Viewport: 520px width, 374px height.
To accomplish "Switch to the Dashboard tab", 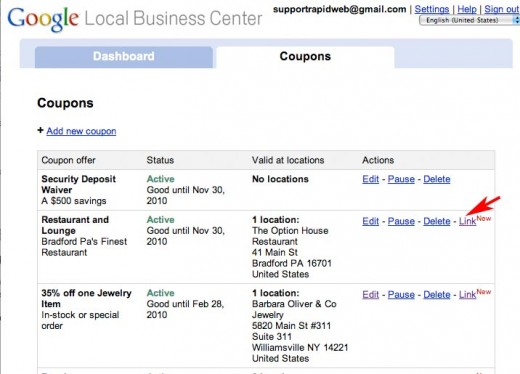I will [x=124, y=56].
